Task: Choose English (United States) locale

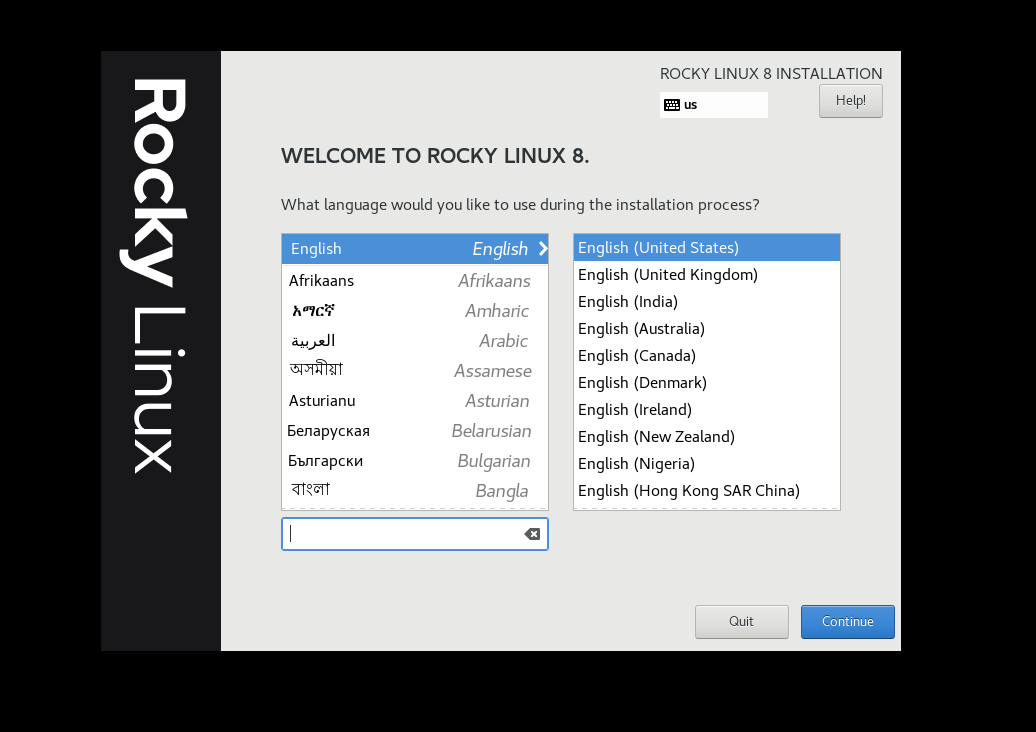Action: (707, 248)
